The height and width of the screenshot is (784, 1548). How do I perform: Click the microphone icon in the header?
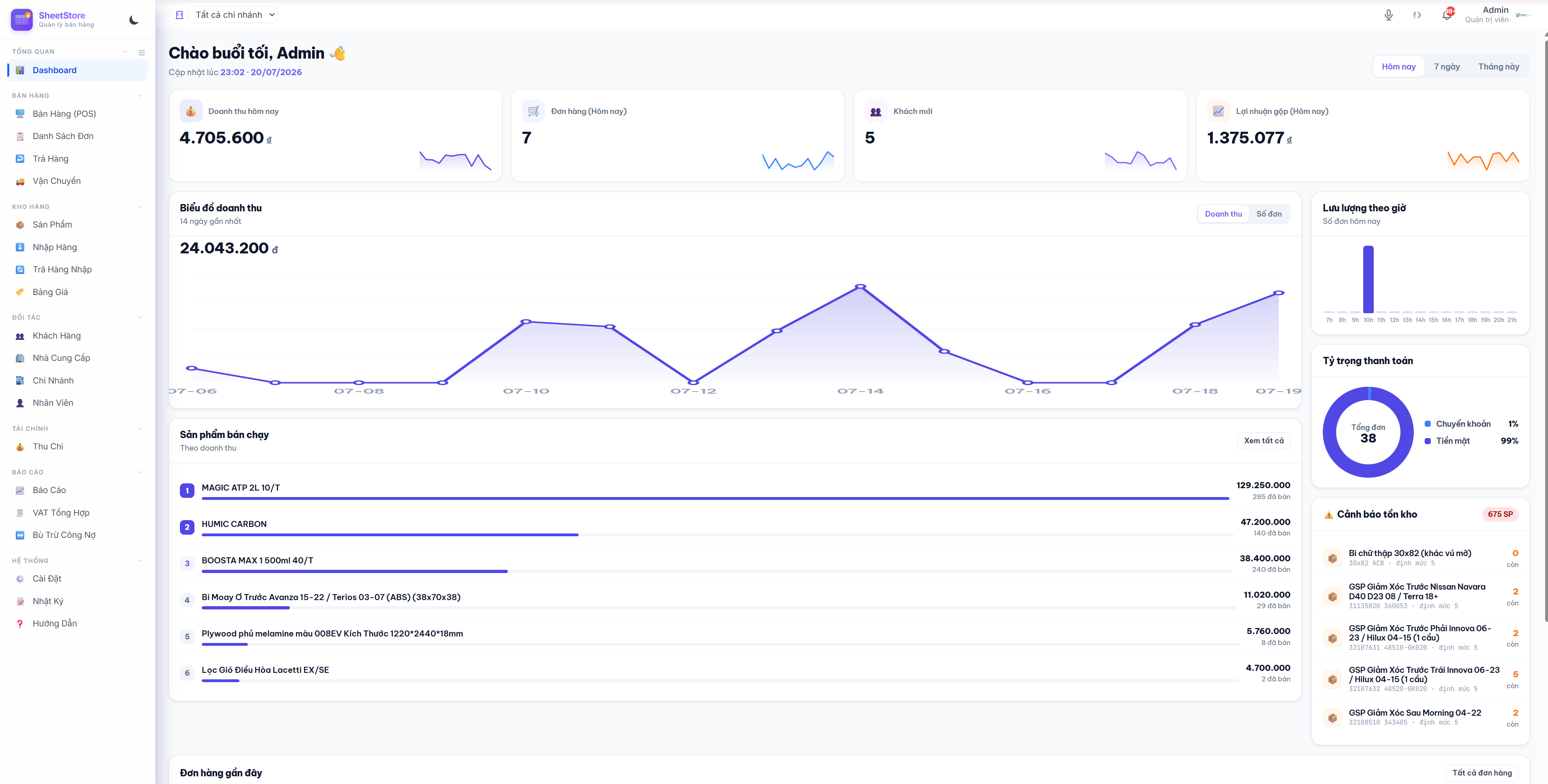click(1388, 15)
